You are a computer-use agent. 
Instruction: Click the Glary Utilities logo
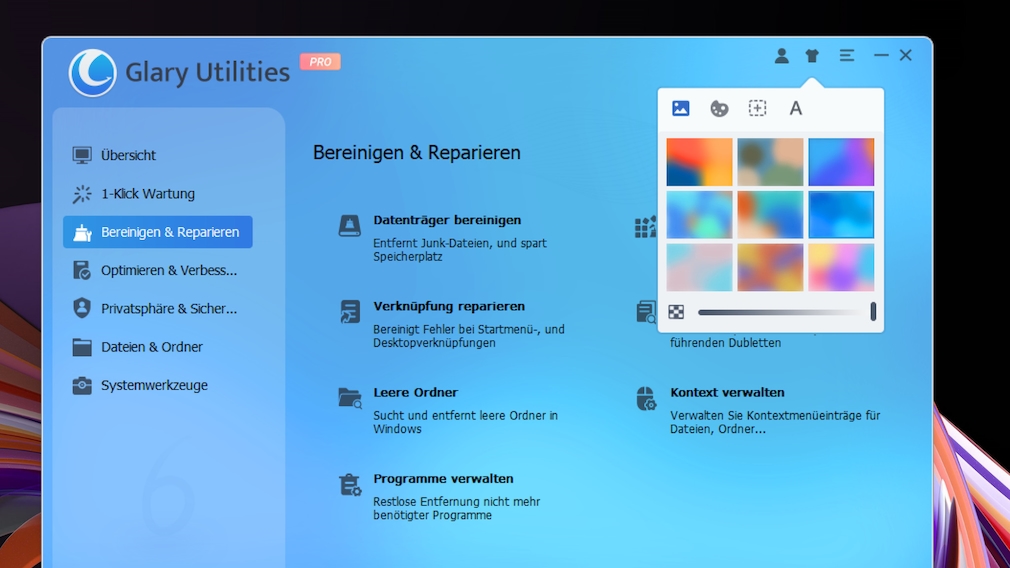92,73
